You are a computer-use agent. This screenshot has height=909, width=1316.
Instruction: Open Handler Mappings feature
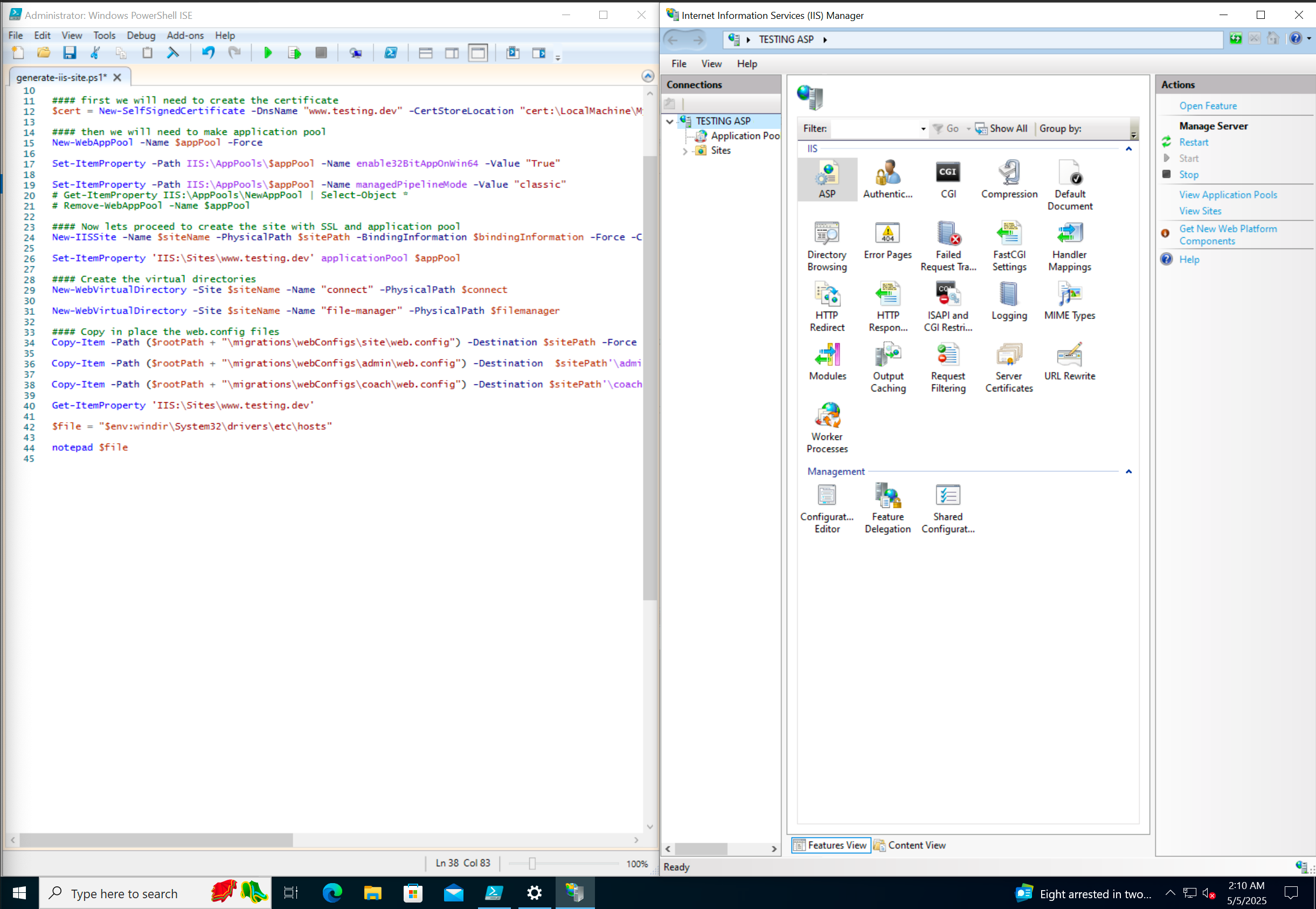pos(1070,246)
